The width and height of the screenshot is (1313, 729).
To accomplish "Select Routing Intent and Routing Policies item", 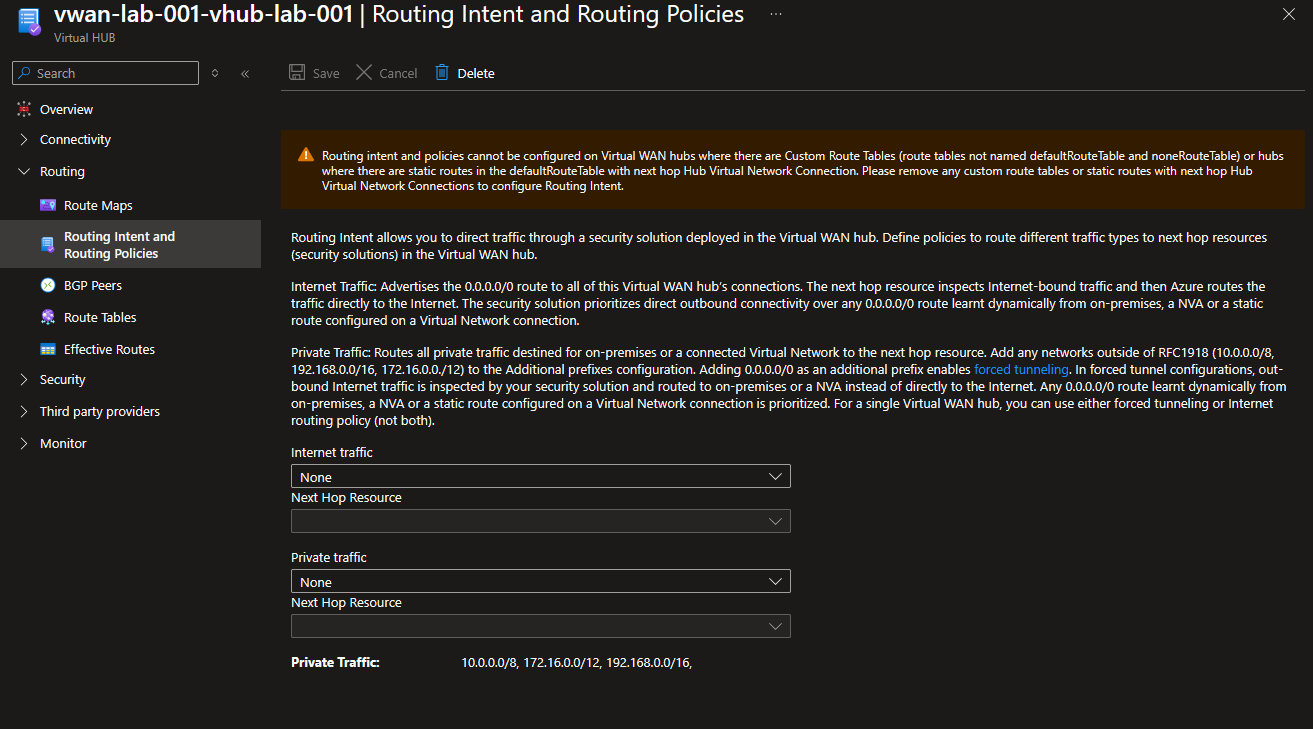I will pos(119,245).
